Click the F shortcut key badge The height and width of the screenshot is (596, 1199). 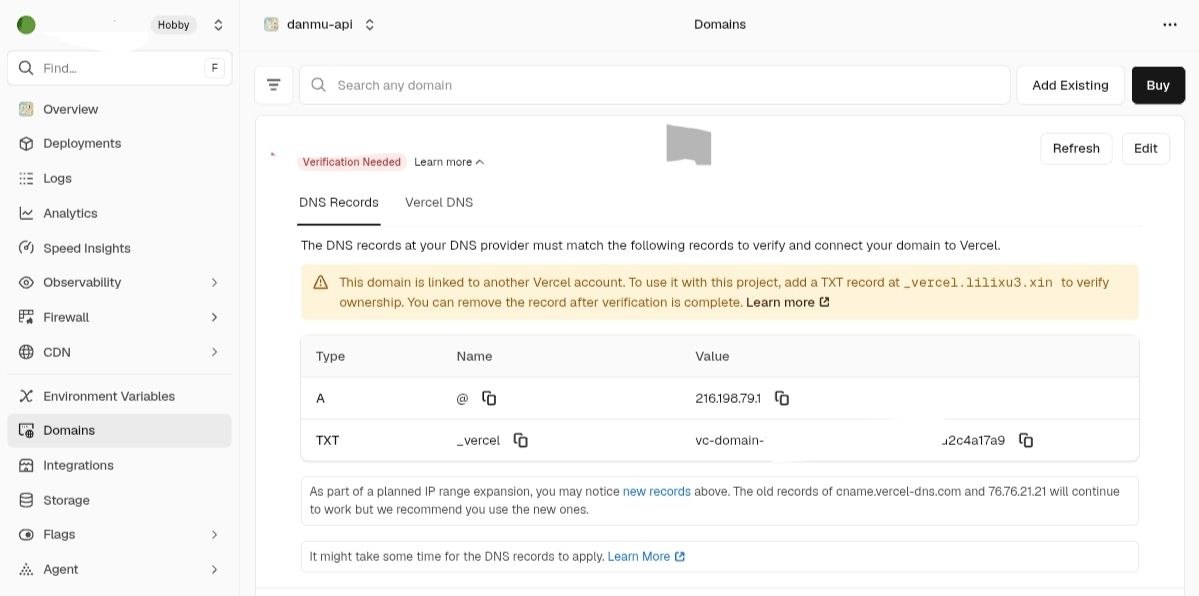214,68
